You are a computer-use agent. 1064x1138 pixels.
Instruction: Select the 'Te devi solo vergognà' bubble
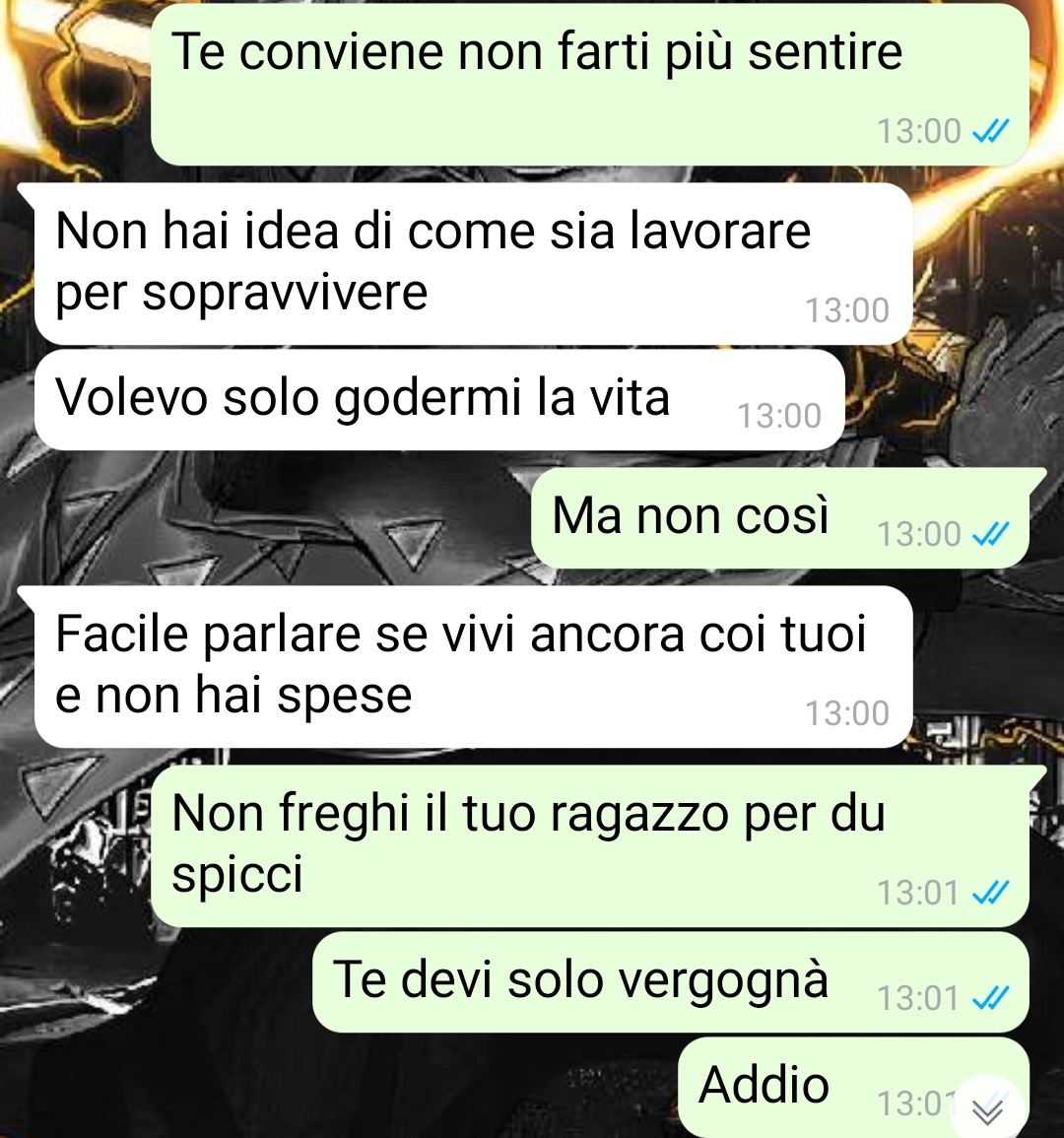coord(671,982)
